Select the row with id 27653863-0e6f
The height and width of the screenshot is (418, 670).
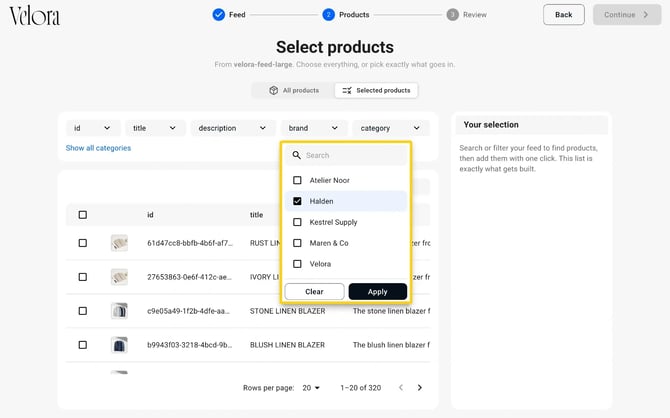point(83,277)
